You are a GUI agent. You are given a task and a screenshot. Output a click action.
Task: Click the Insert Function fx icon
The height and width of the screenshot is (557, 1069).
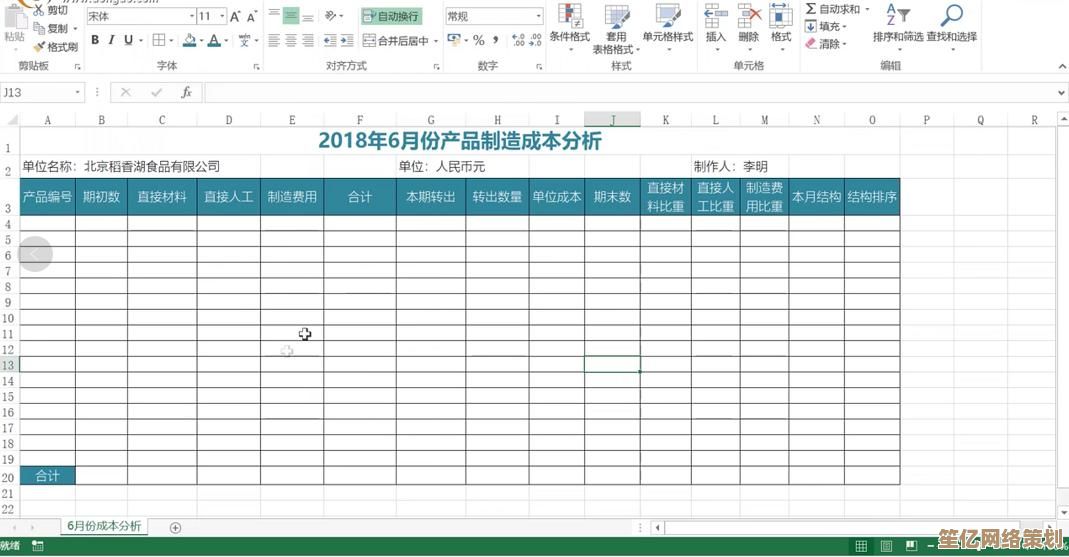(186, 92)
